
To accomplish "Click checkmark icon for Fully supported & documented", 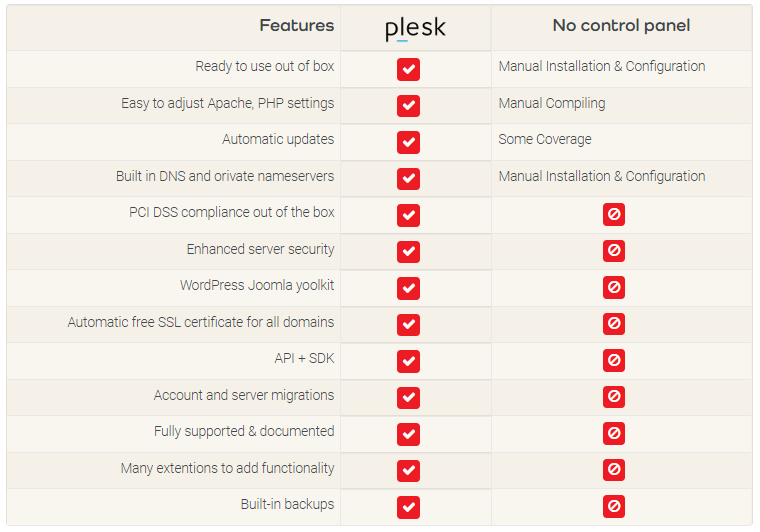I will pyautogui.click(x=408, y=434).
